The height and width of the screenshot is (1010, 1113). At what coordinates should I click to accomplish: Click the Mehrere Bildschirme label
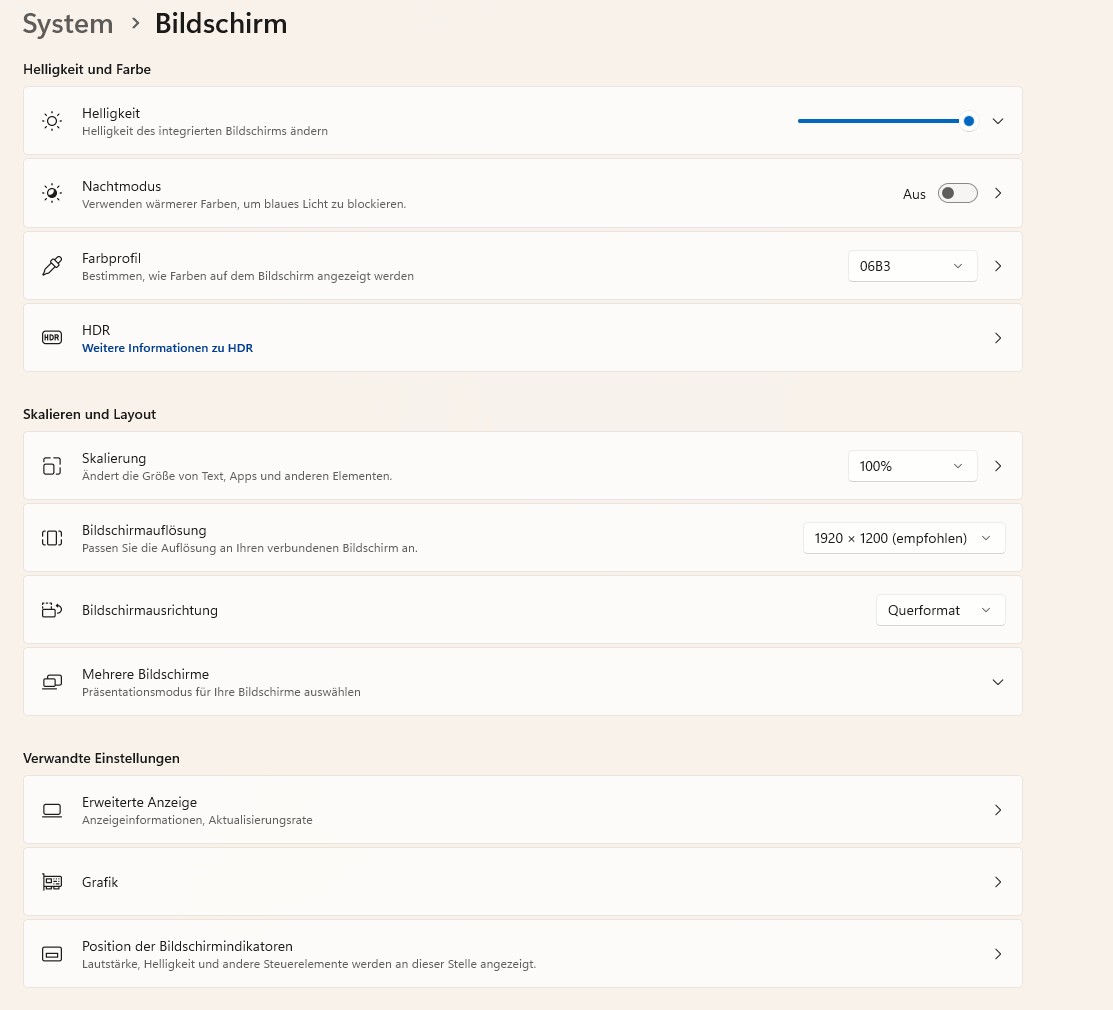coord(146,674)
